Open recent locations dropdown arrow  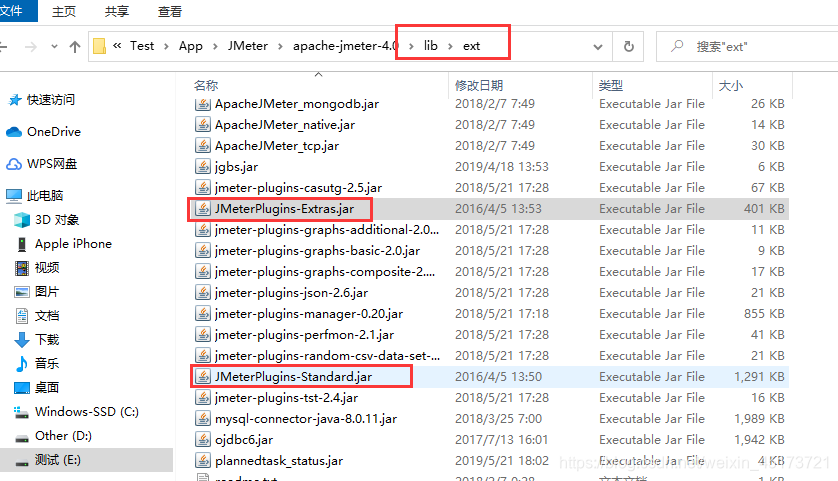coord(54,47)
